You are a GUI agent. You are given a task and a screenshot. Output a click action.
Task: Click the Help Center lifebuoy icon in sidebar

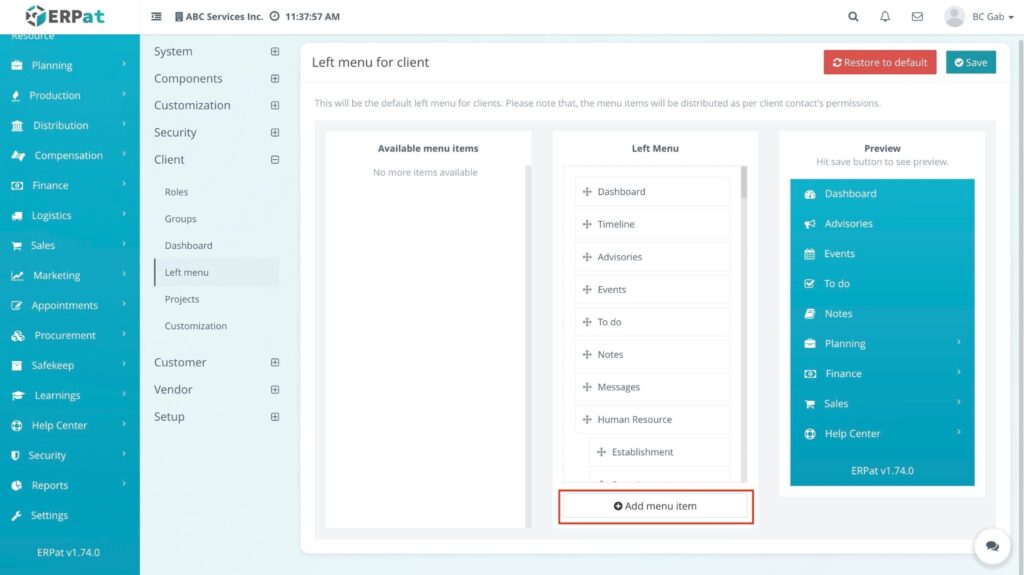(x=17, y=426)
